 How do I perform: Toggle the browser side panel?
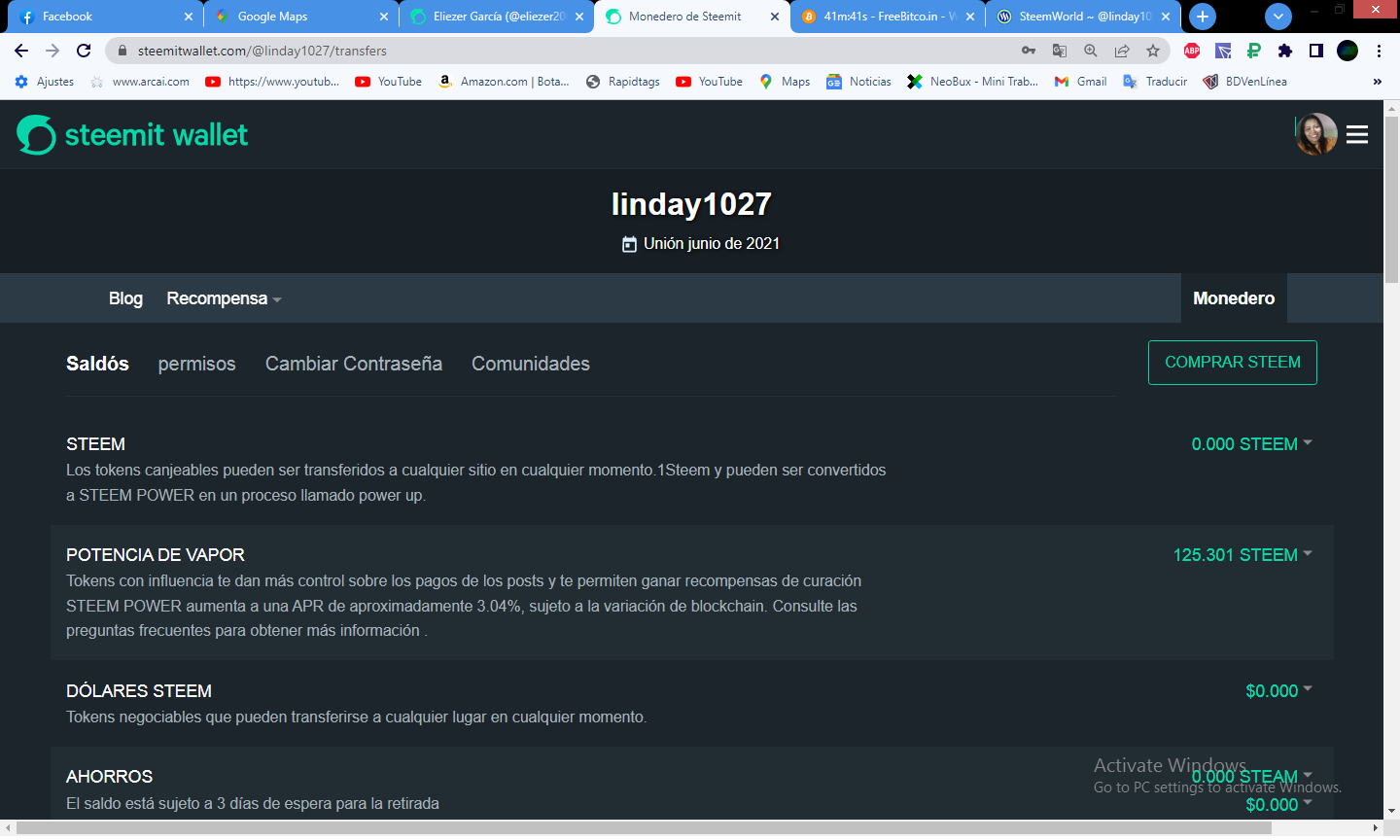tap(1316, 51)
